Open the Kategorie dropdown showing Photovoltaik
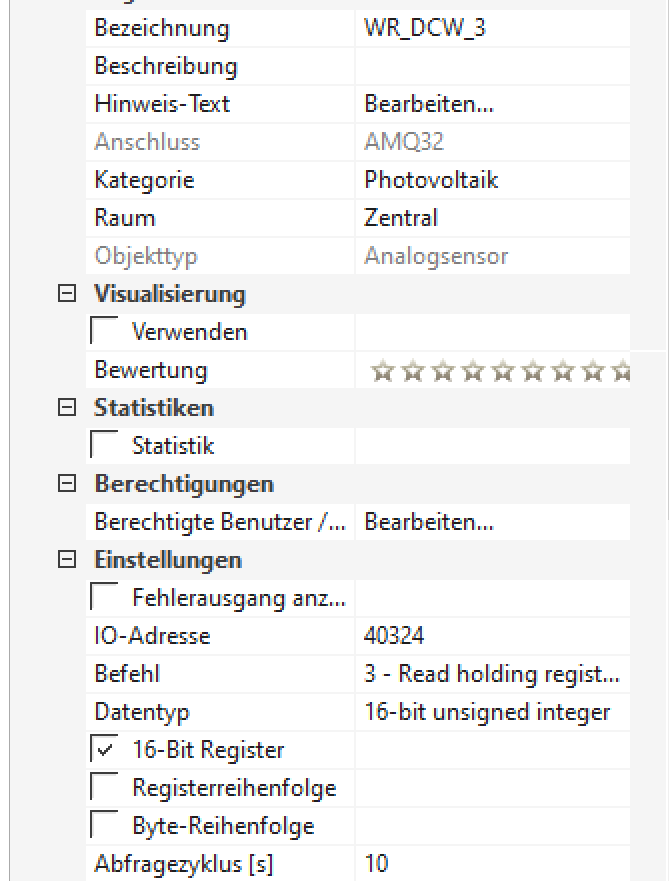The width and height of the screenshot is (669, 881). pos(492,181)
